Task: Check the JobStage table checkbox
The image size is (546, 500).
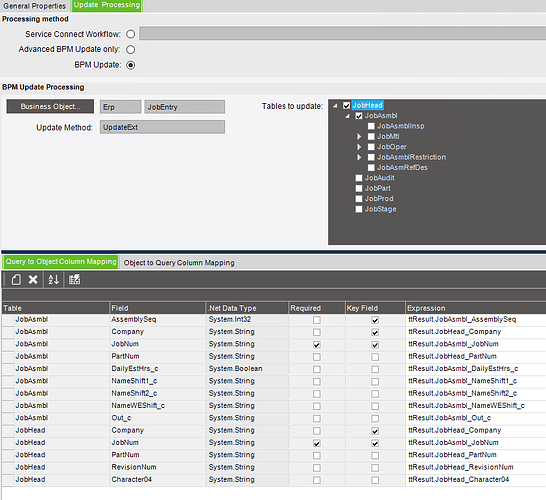Action: point(359,209)
